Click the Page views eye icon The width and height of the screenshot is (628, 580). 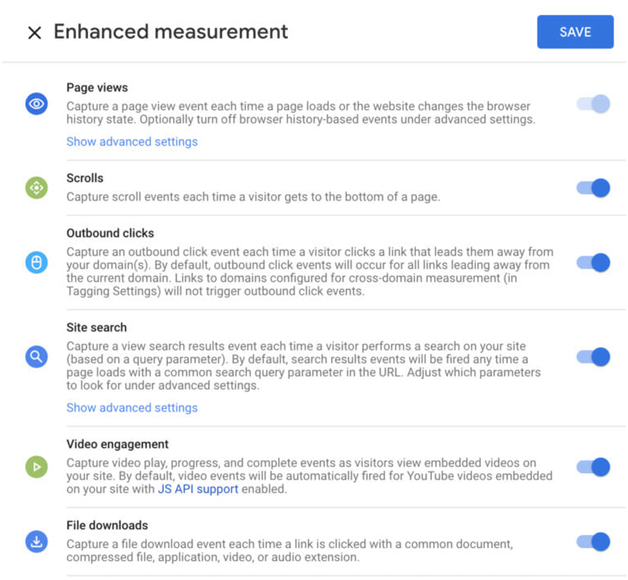(x=36, y=104)
